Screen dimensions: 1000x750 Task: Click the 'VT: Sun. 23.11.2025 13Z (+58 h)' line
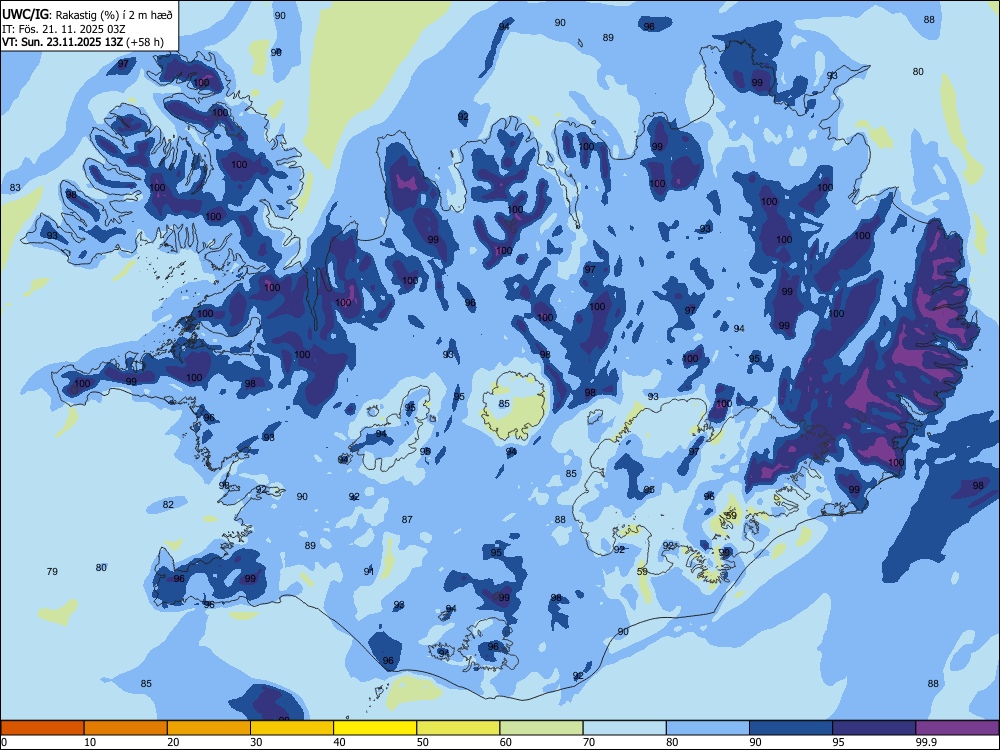pos(83,42)
